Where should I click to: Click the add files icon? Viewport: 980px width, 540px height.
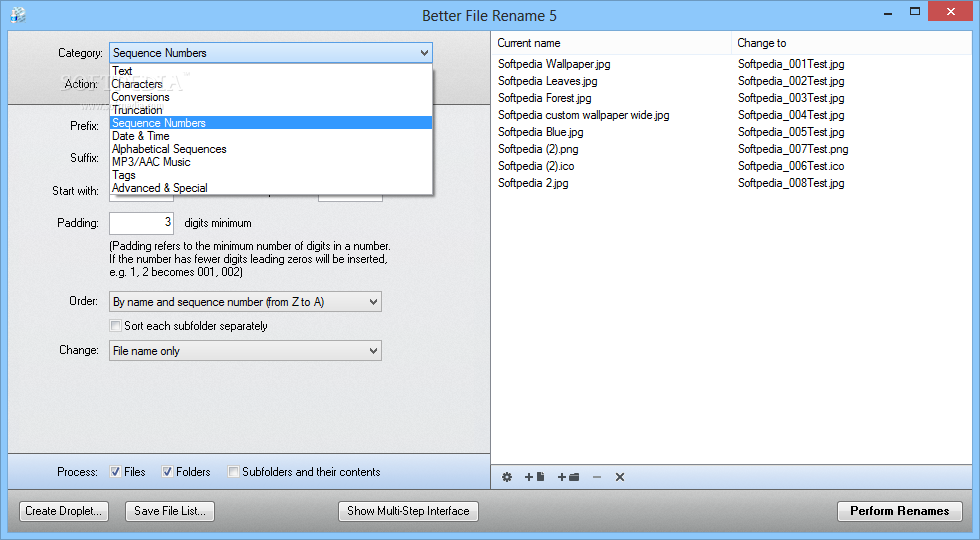[534, 477]
